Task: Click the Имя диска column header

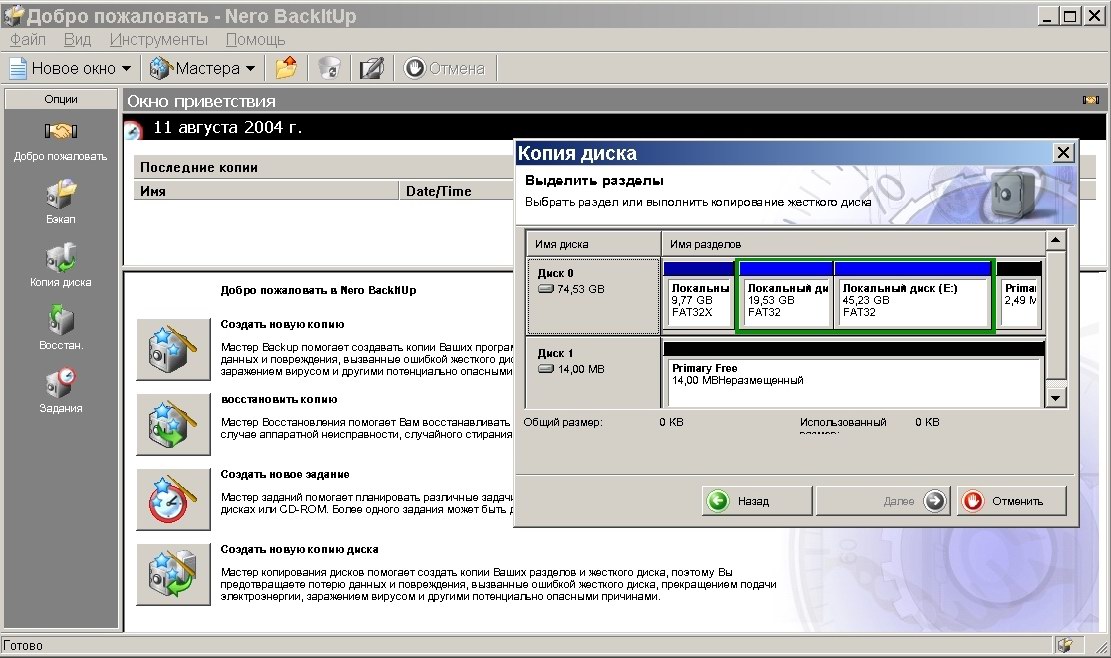Action: coord(594,244)
